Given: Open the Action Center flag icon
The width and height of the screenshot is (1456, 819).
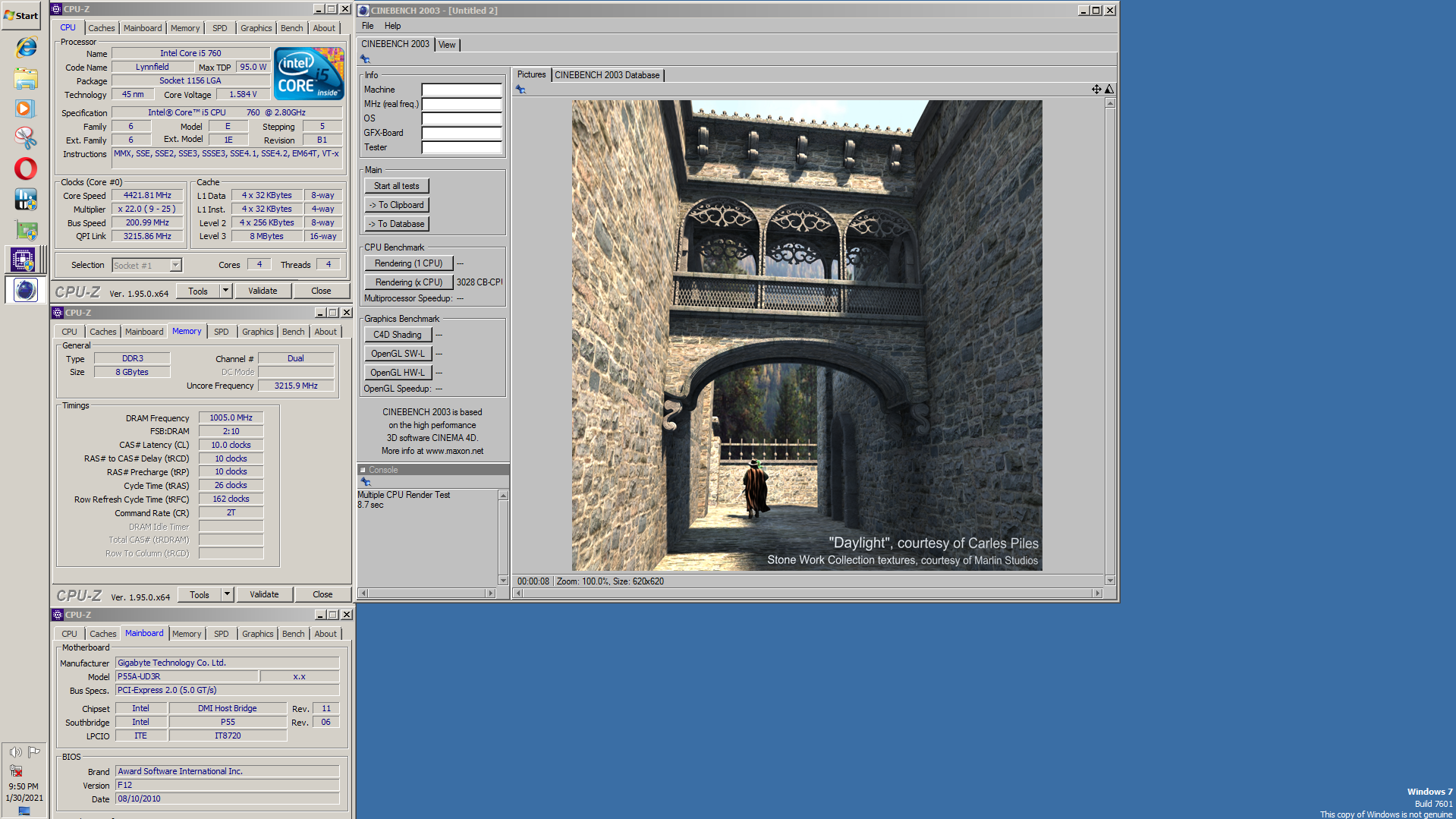Looking at the screenshot, I should tap(34, 752).
